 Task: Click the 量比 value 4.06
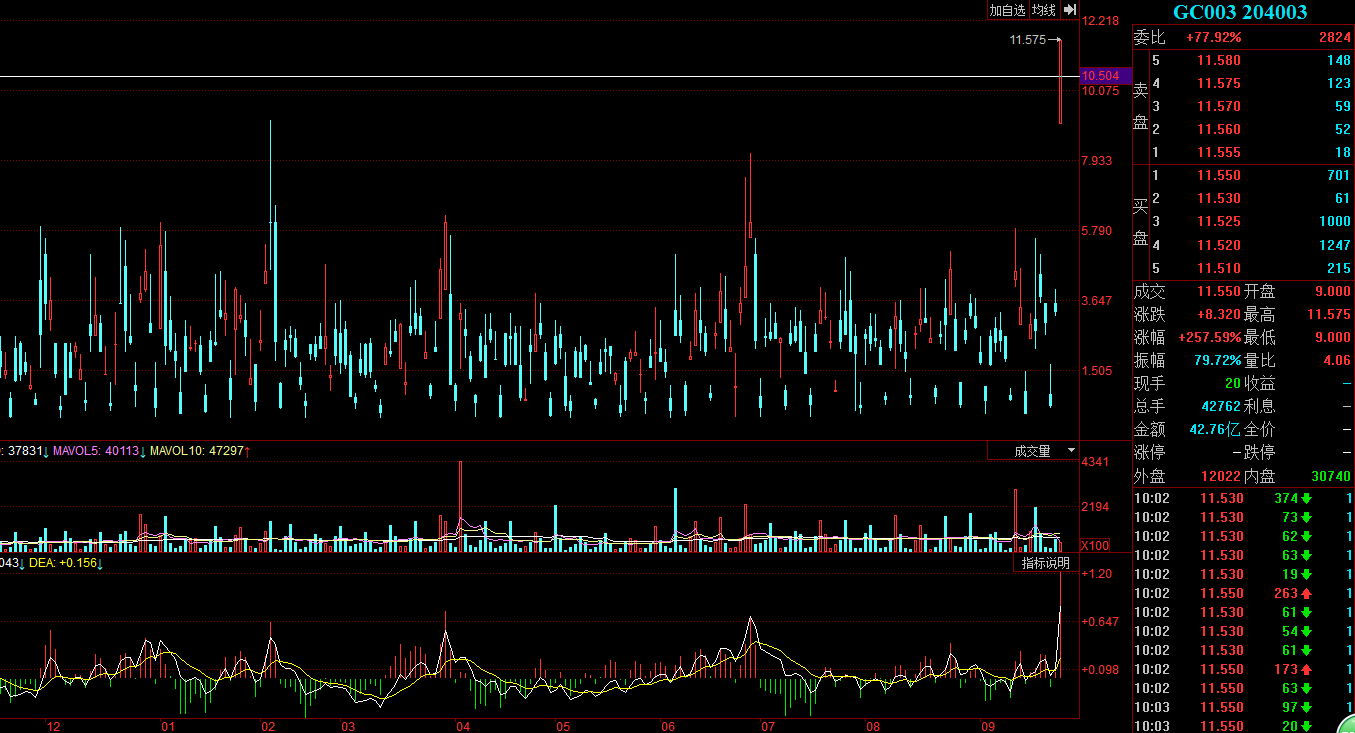click(1337, 360)
